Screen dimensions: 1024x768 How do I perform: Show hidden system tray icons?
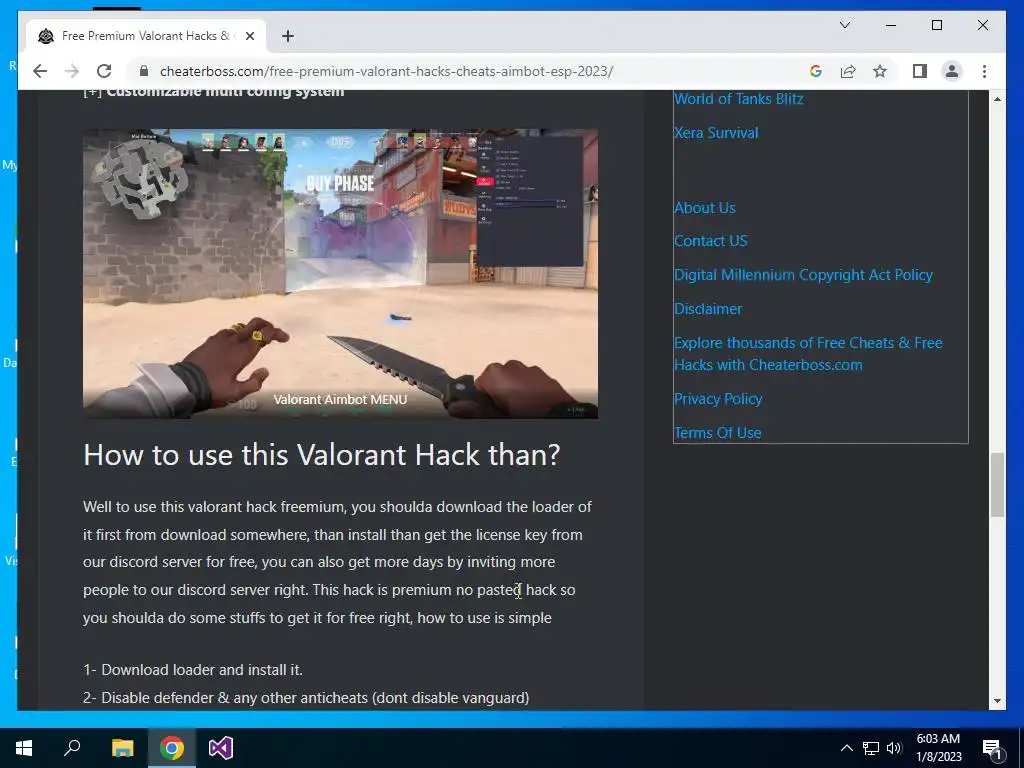pyautogui.click(x=846, y=748)
